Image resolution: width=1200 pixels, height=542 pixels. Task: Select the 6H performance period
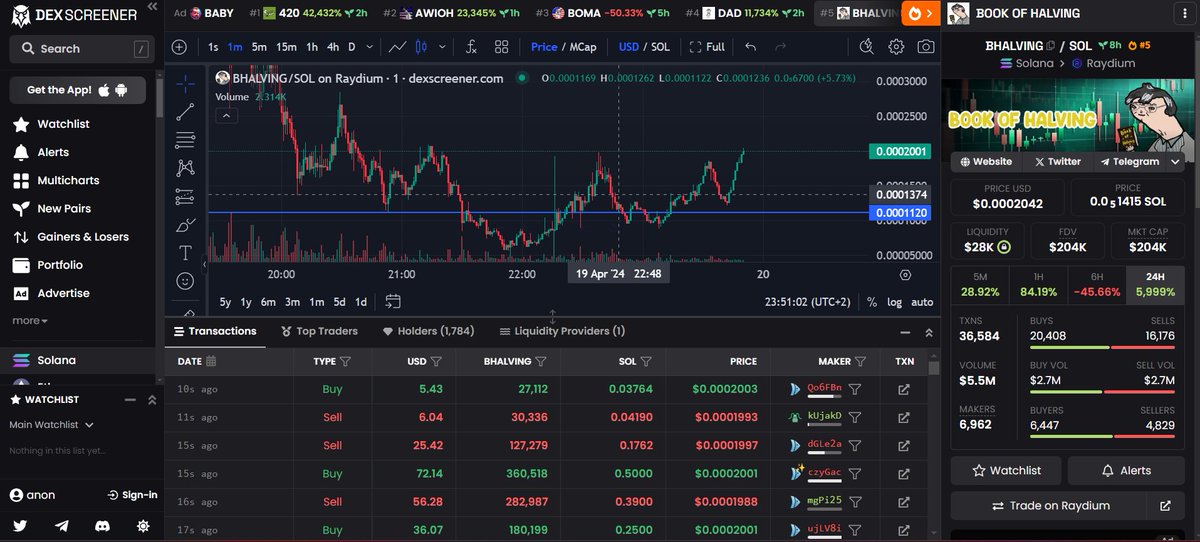(1097, 284)
